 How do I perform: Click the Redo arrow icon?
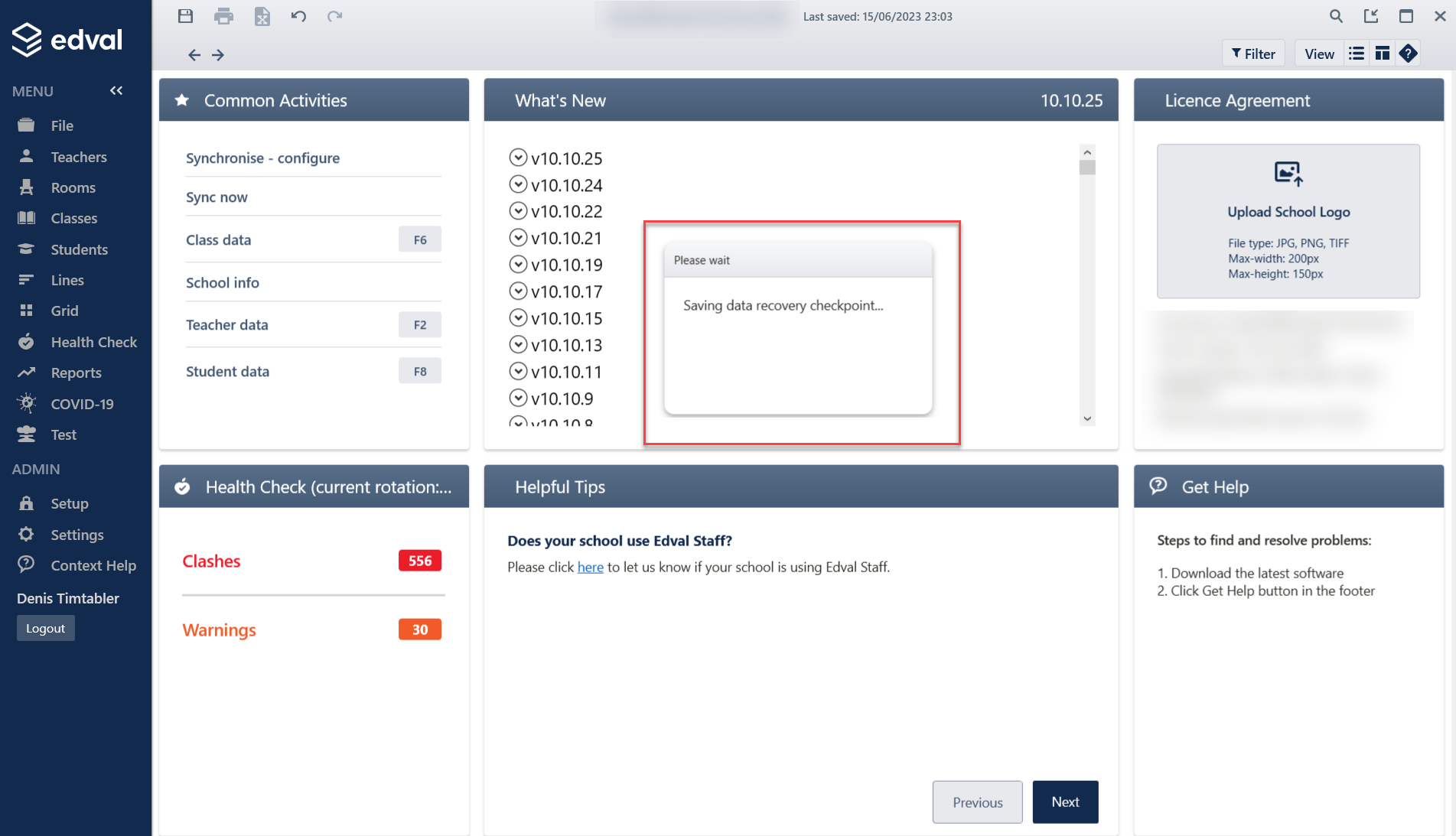click(334, 16)
